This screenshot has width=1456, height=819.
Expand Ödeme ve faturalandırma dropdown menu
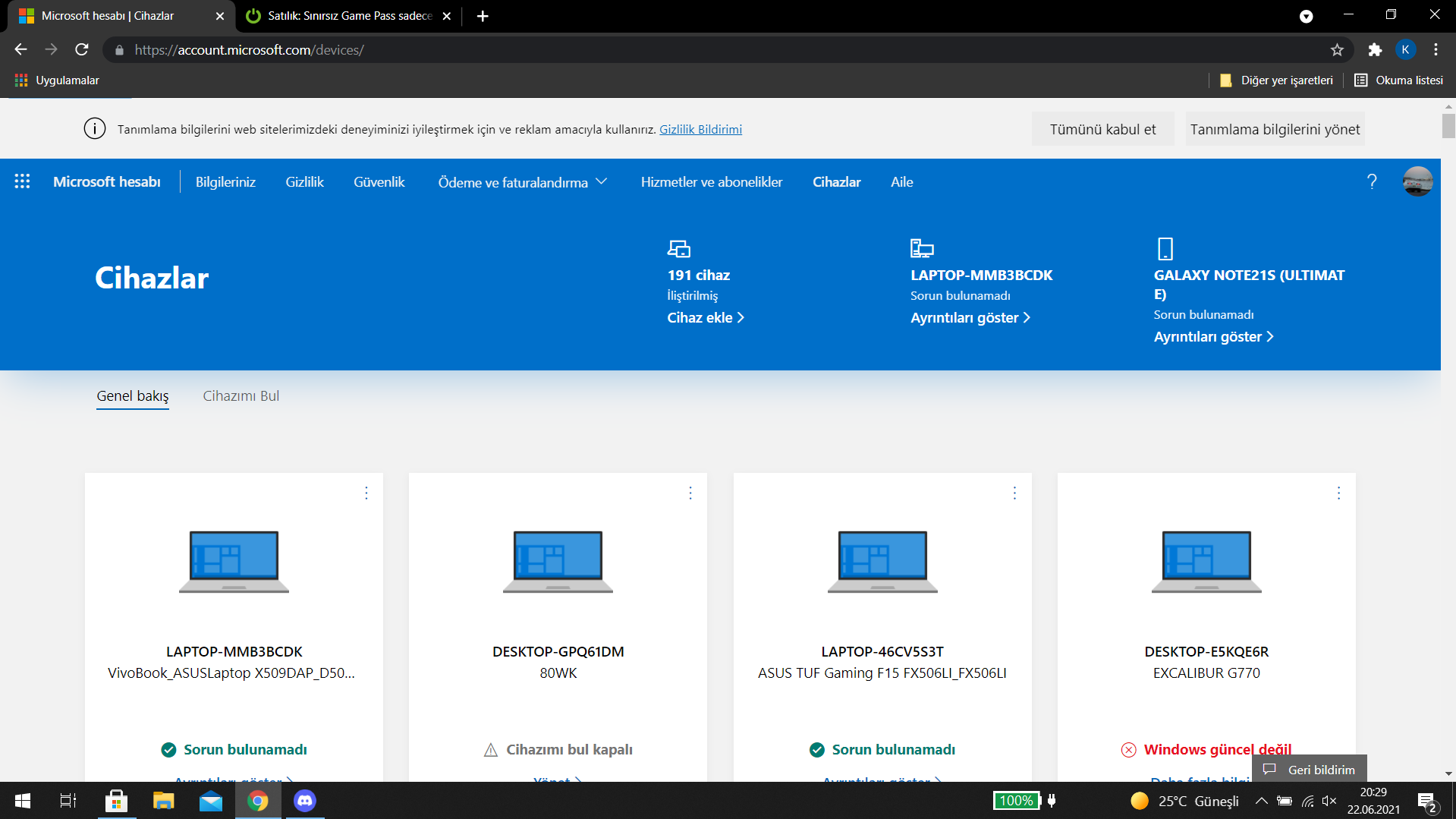(523, 182)
